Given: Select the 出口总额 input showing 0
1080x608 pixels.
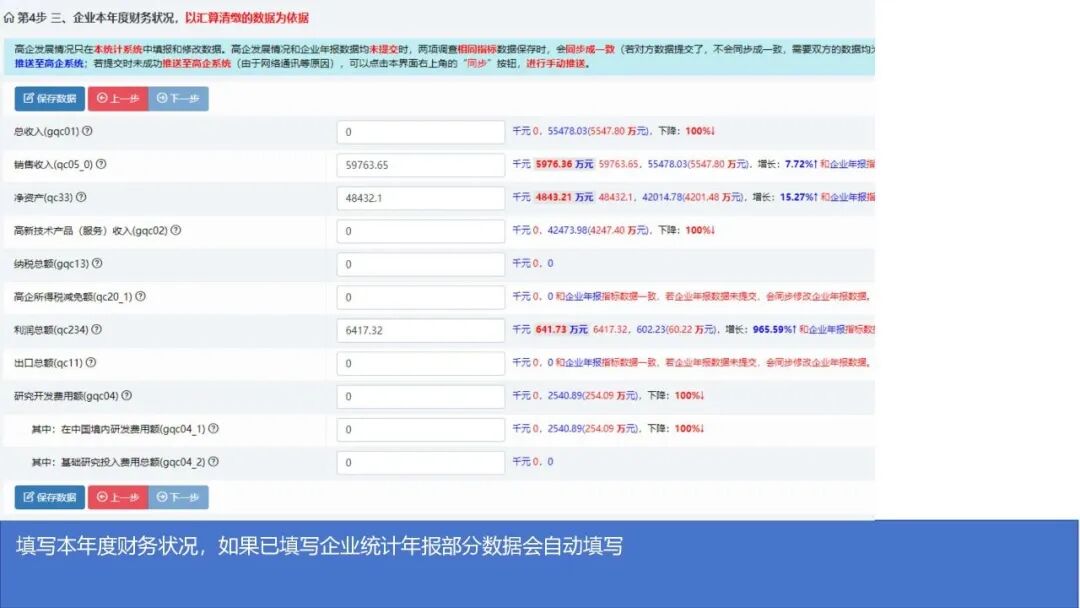Looking at the screenshot, I should tap(420, 362).
